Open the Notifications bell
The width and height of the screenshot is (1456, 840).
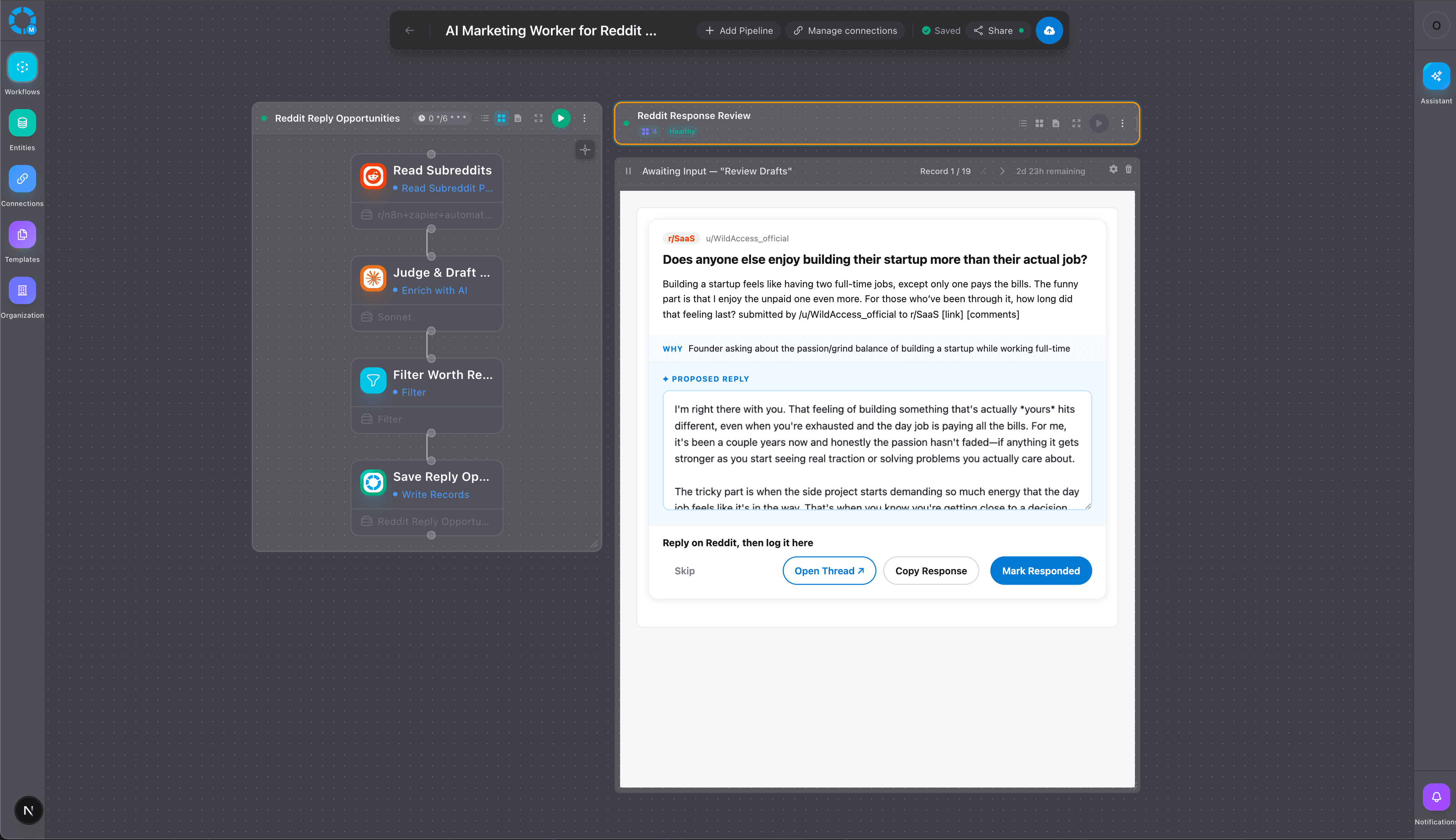coord(1436,797)
